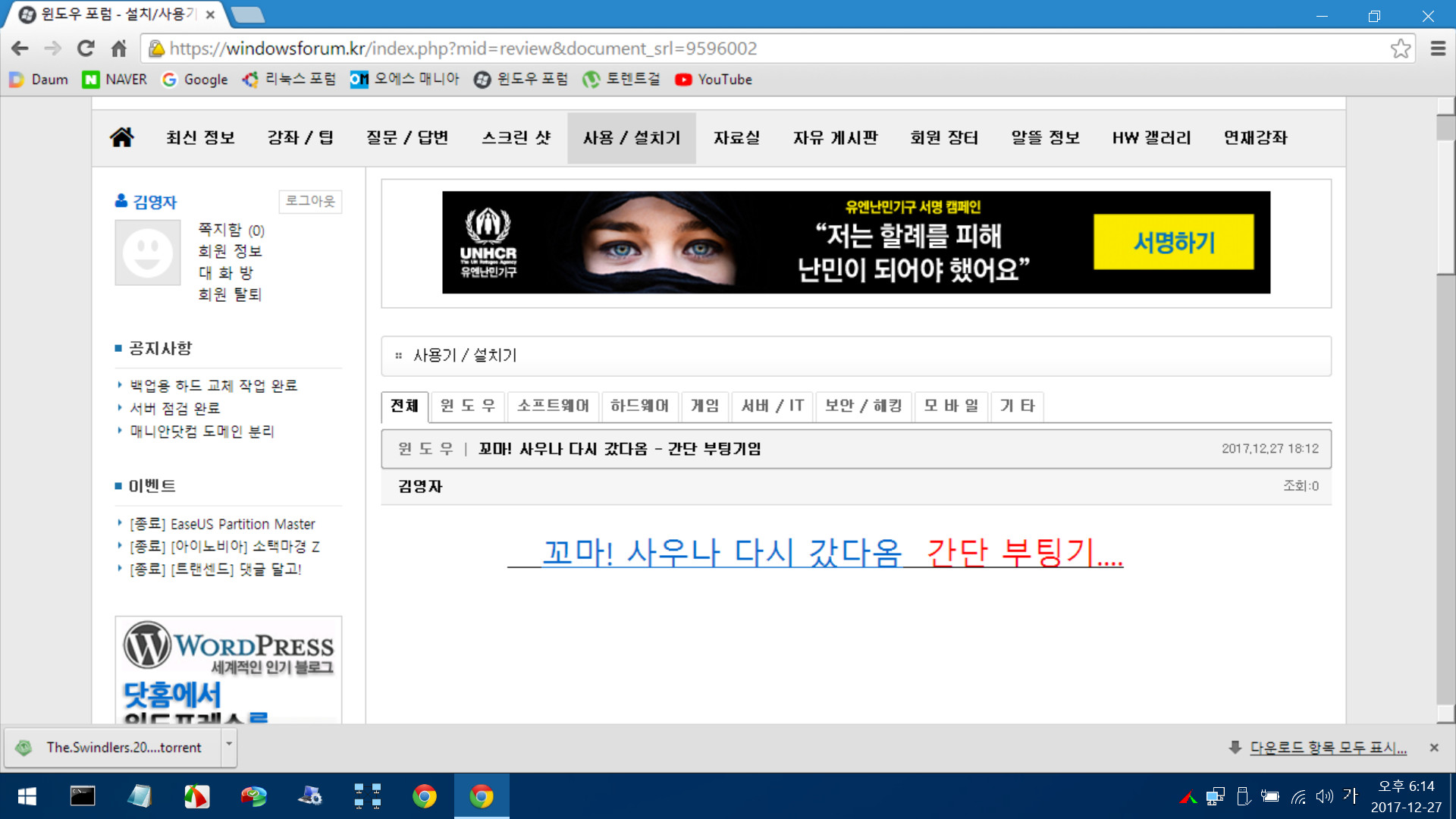Click the volume speaker tray icon
The width and height of the screenshot is (1456, 819).
click(x=1324, y=796)
